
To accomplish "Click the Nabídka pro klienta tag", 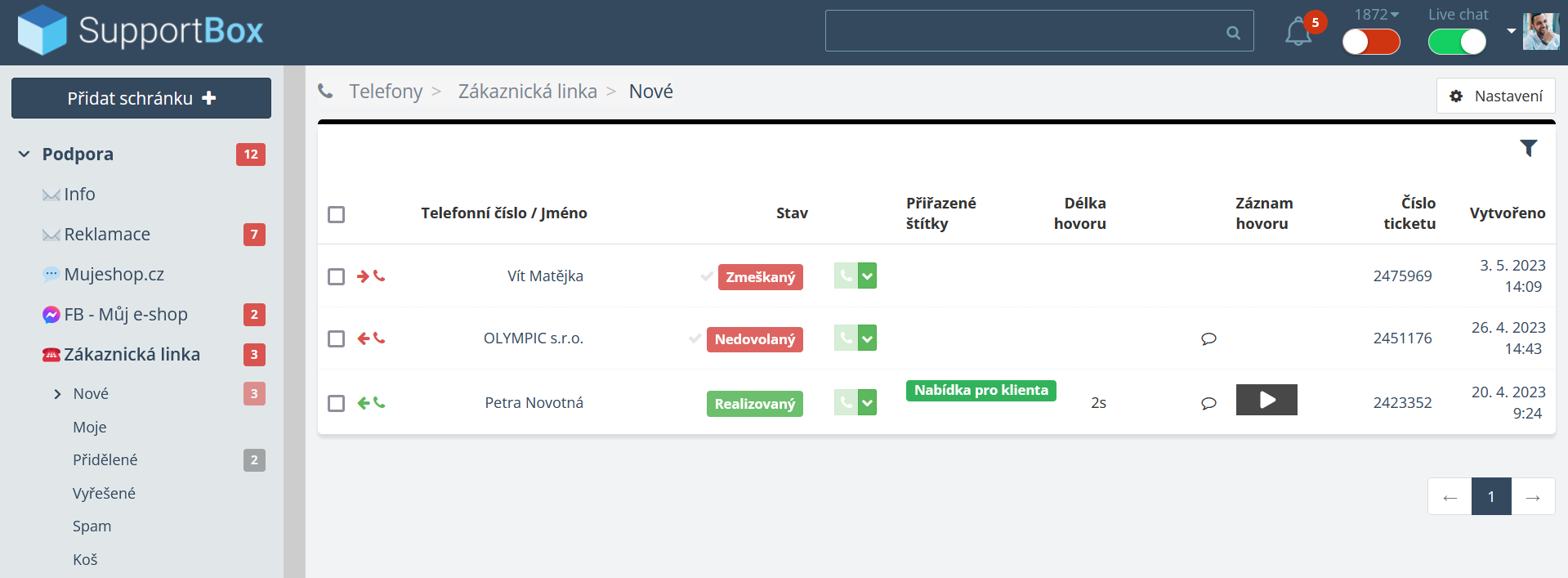I will pyautogui.click(x=981, y=390).
